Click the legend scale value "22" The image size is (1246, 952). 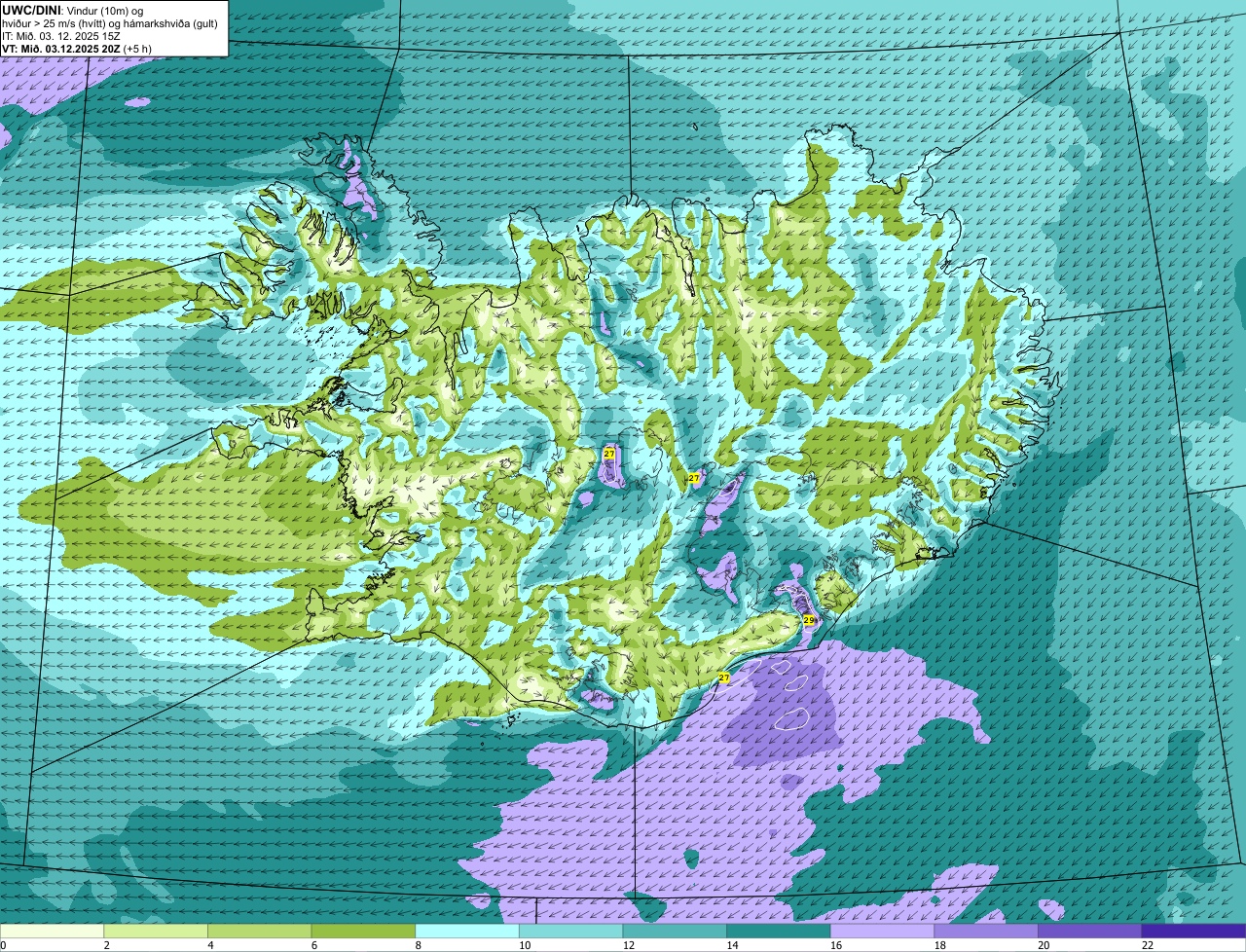click(x=1147, y=945)
